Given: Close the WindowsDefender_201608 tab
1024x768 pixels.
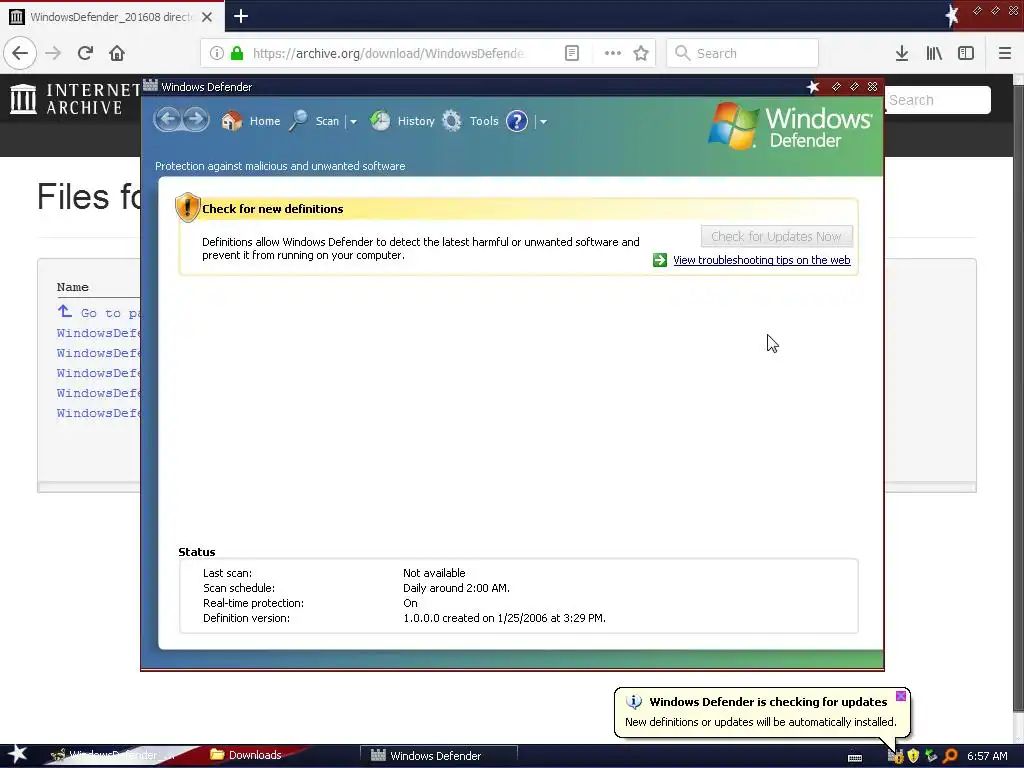Looking at the screenshot, I should click(207, 17).
